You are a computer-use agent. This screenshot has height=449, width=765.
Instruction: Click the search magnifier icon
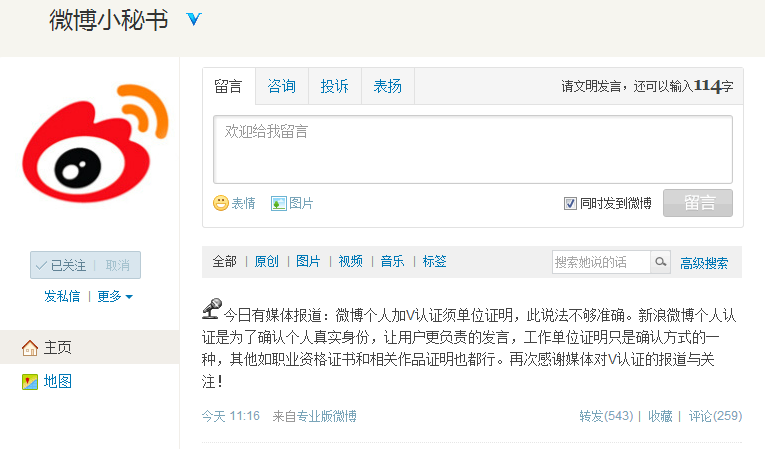tap(660, 262)
